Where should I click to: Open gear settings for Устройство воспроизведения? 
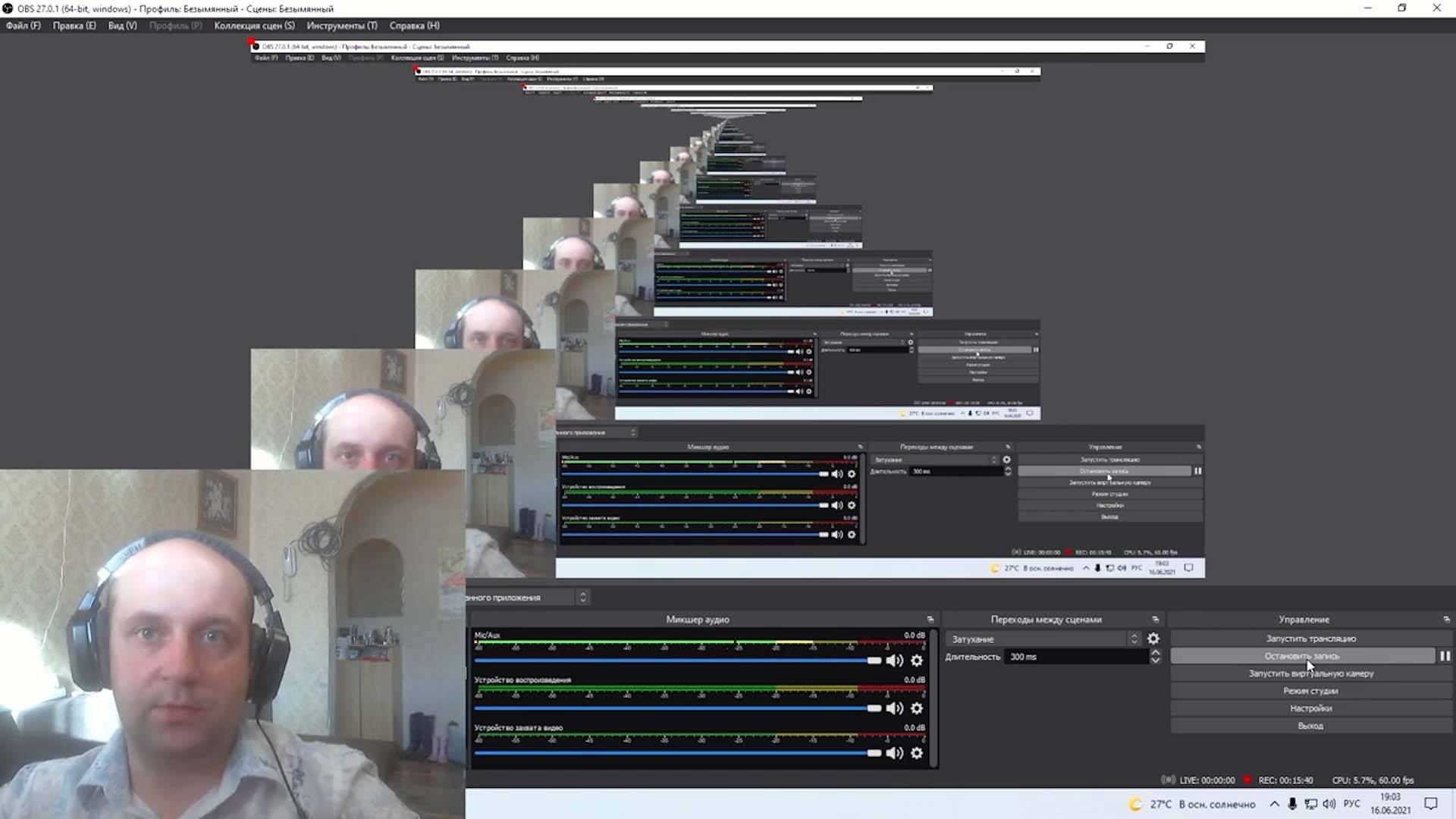point(917,708)
